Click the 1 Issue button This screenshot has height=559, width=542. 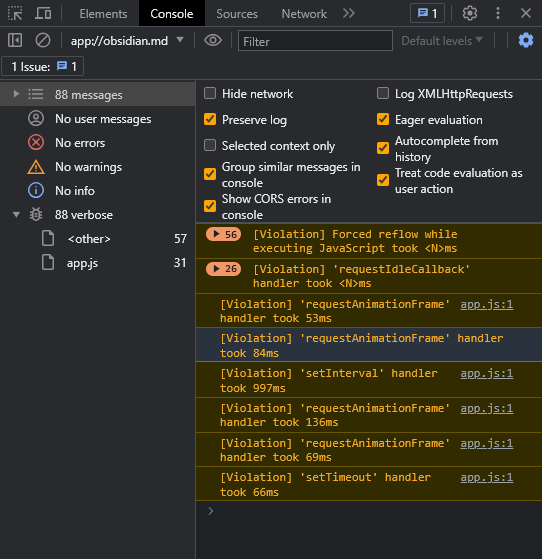click(x=43, y=66)
